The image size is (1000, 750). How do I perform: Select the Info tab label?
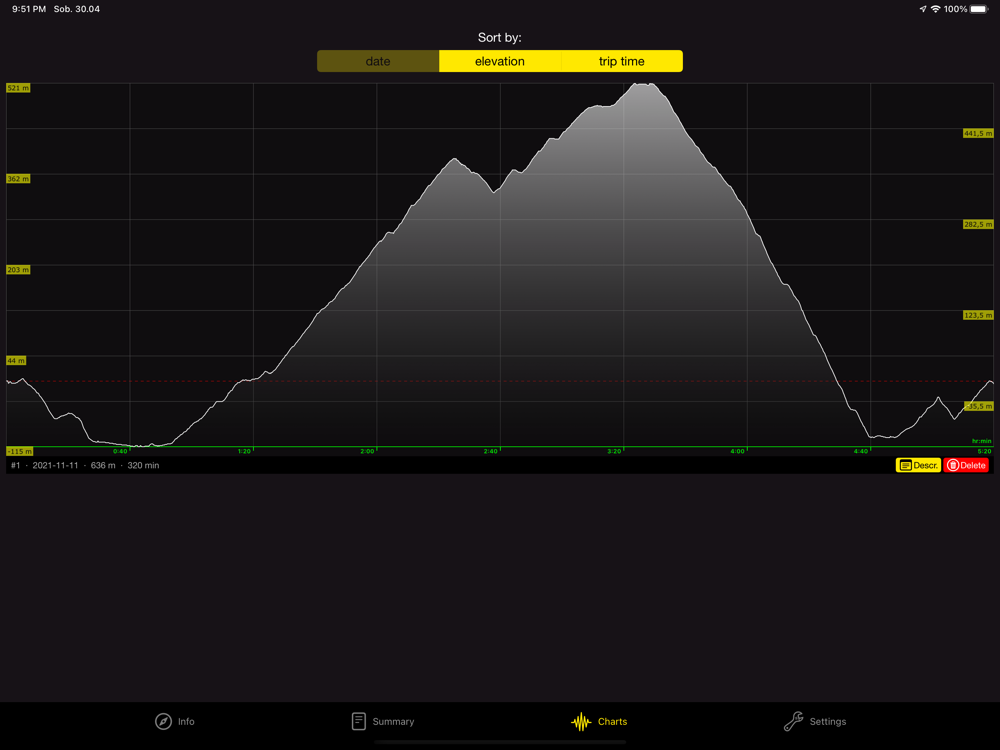click(186, 721)
